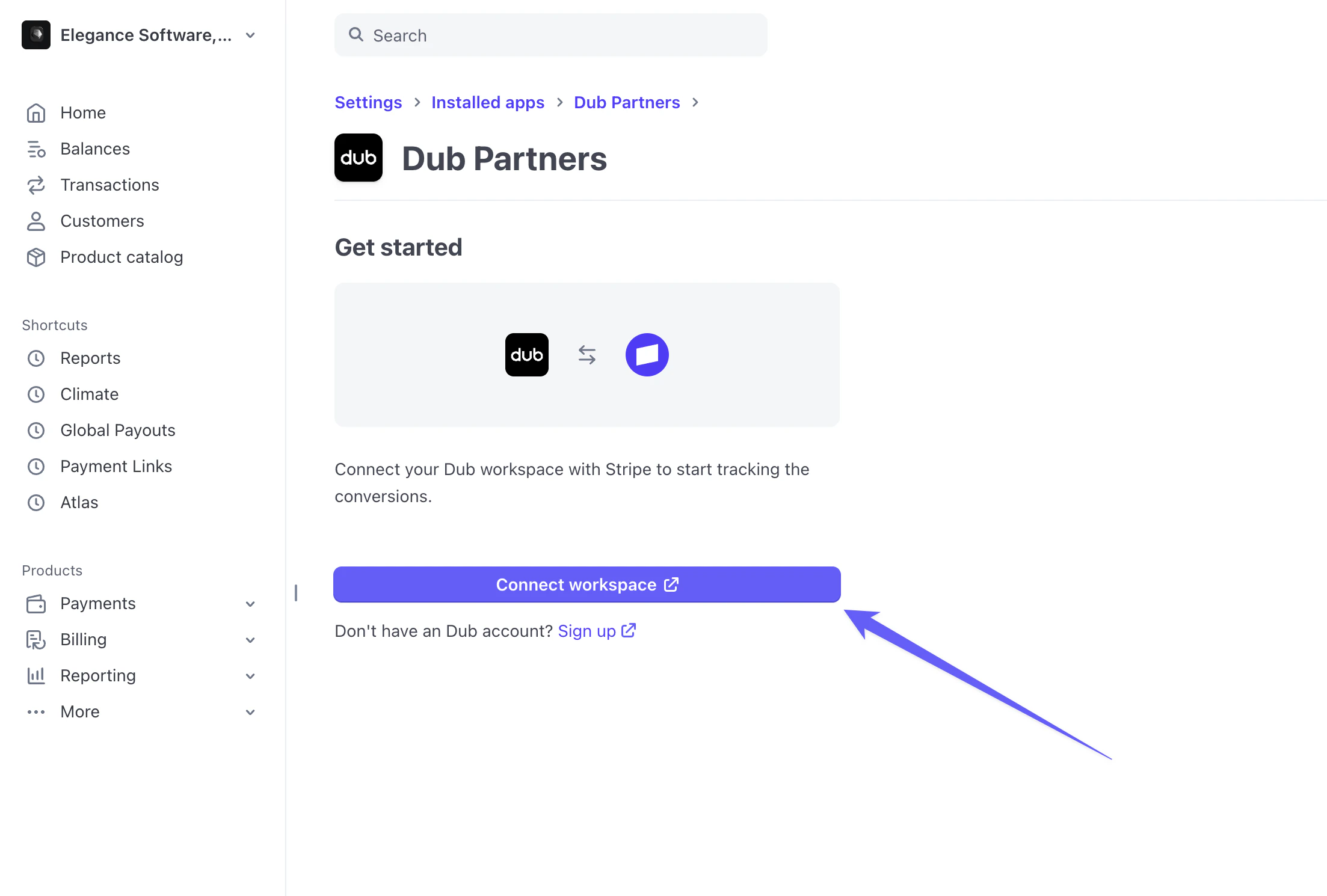Open the Atlas shortcut
The image size is (1327, 896).
(x=79, y=502)
